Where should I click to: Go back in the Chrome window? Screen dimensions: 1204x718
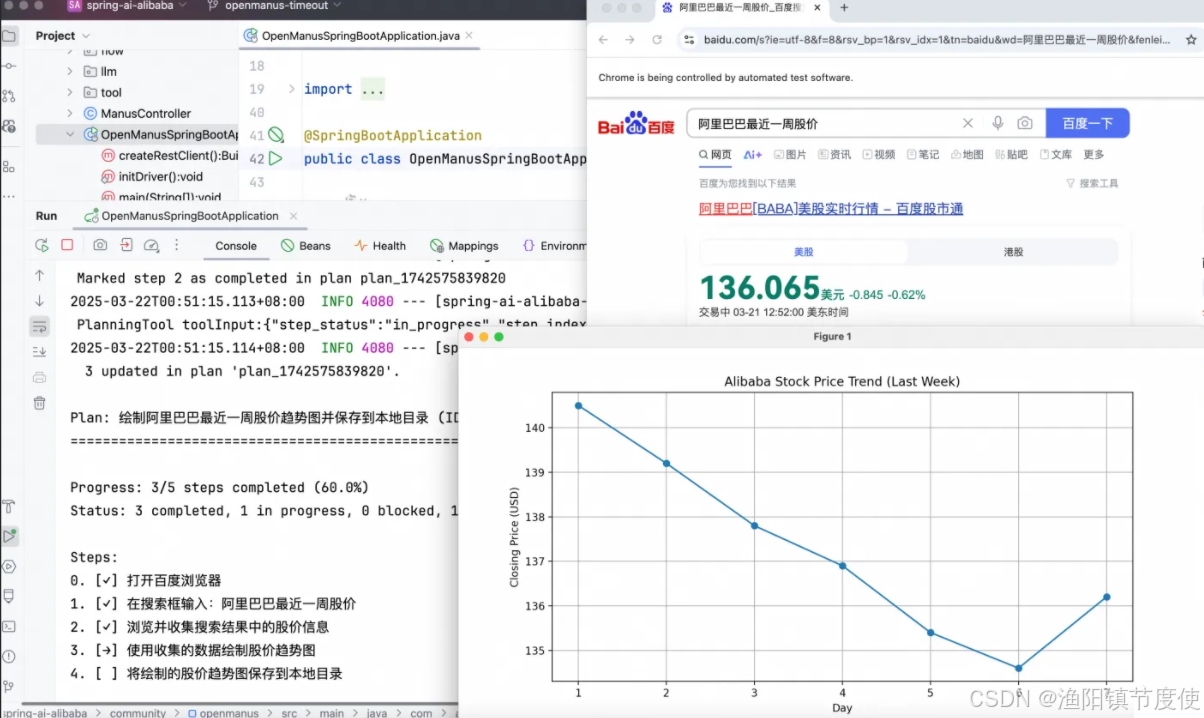603,40
